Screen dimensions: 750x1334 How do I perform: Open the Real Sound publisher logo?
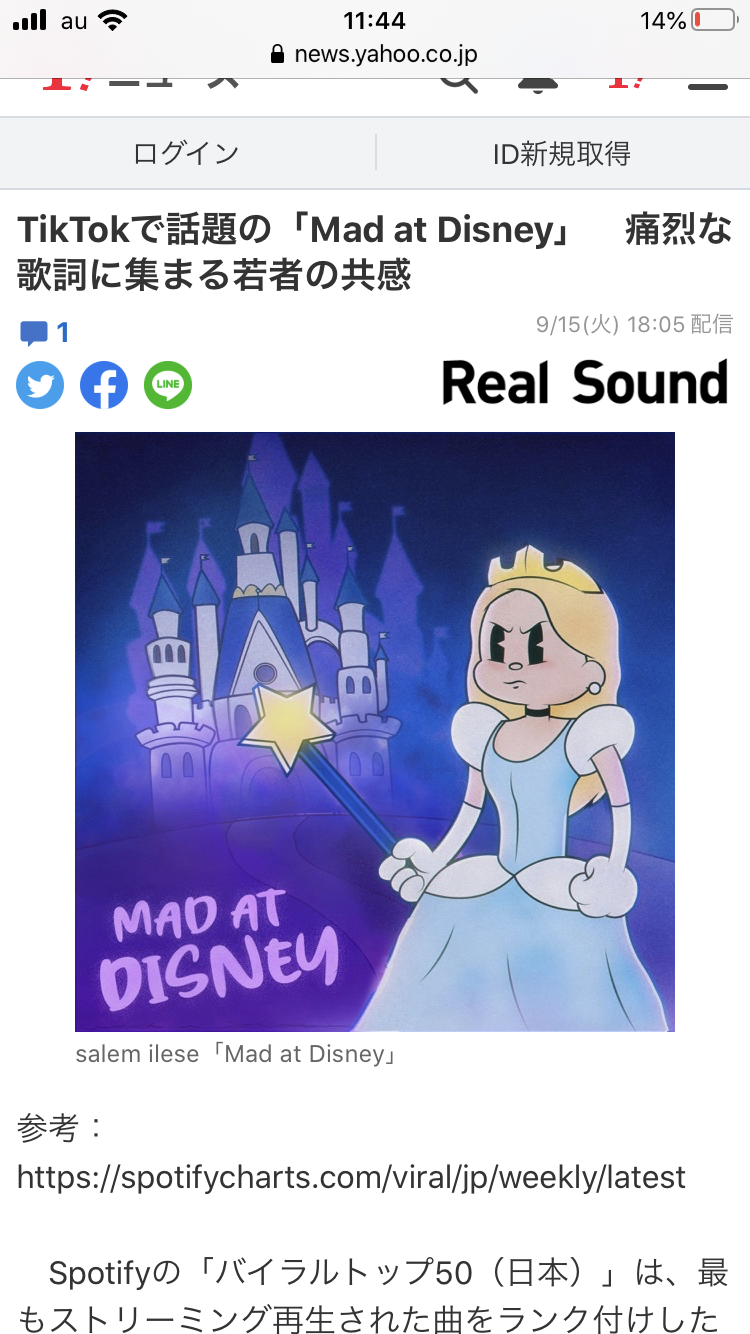(x=585, y=383)
